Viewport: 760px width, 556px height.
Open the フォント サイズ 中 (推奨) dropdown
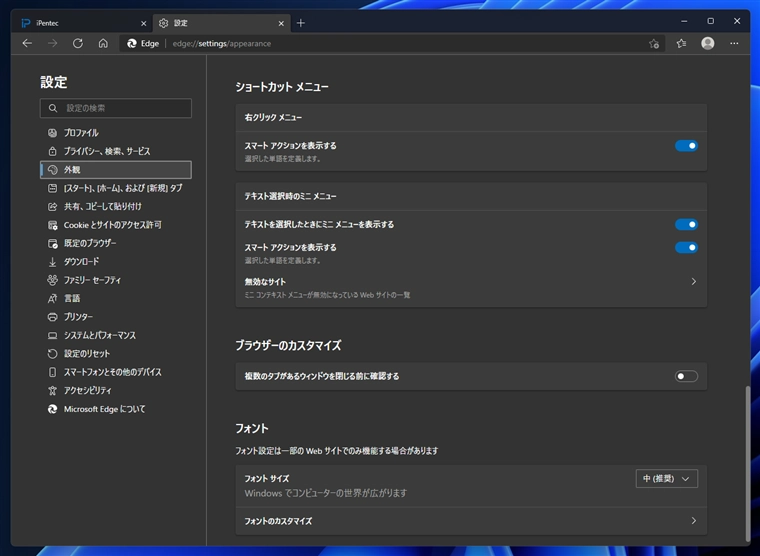pos(666,479)
